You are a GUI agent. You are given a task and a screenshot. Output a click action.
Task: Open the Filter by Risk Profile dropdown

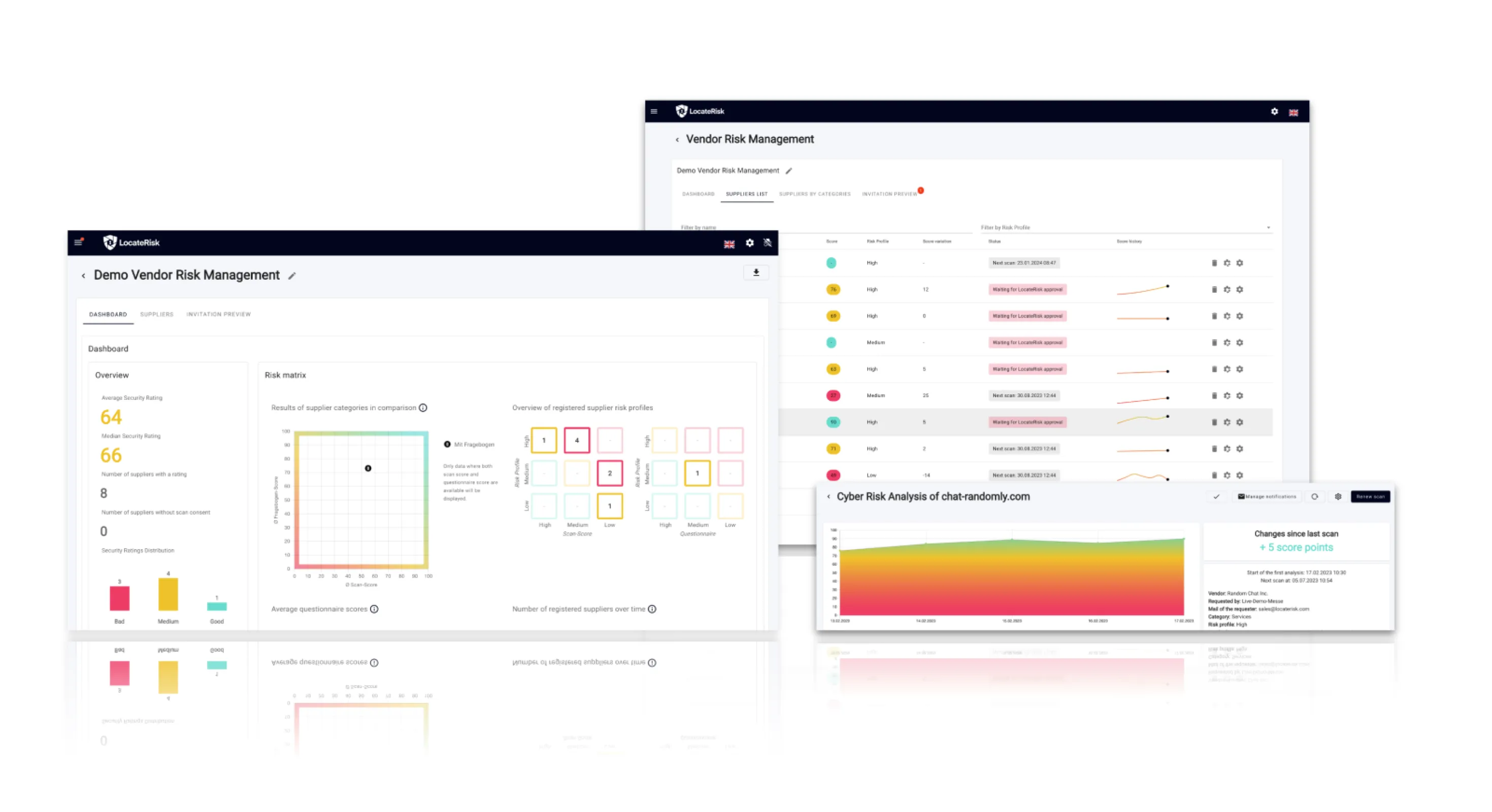[1269, 227]
